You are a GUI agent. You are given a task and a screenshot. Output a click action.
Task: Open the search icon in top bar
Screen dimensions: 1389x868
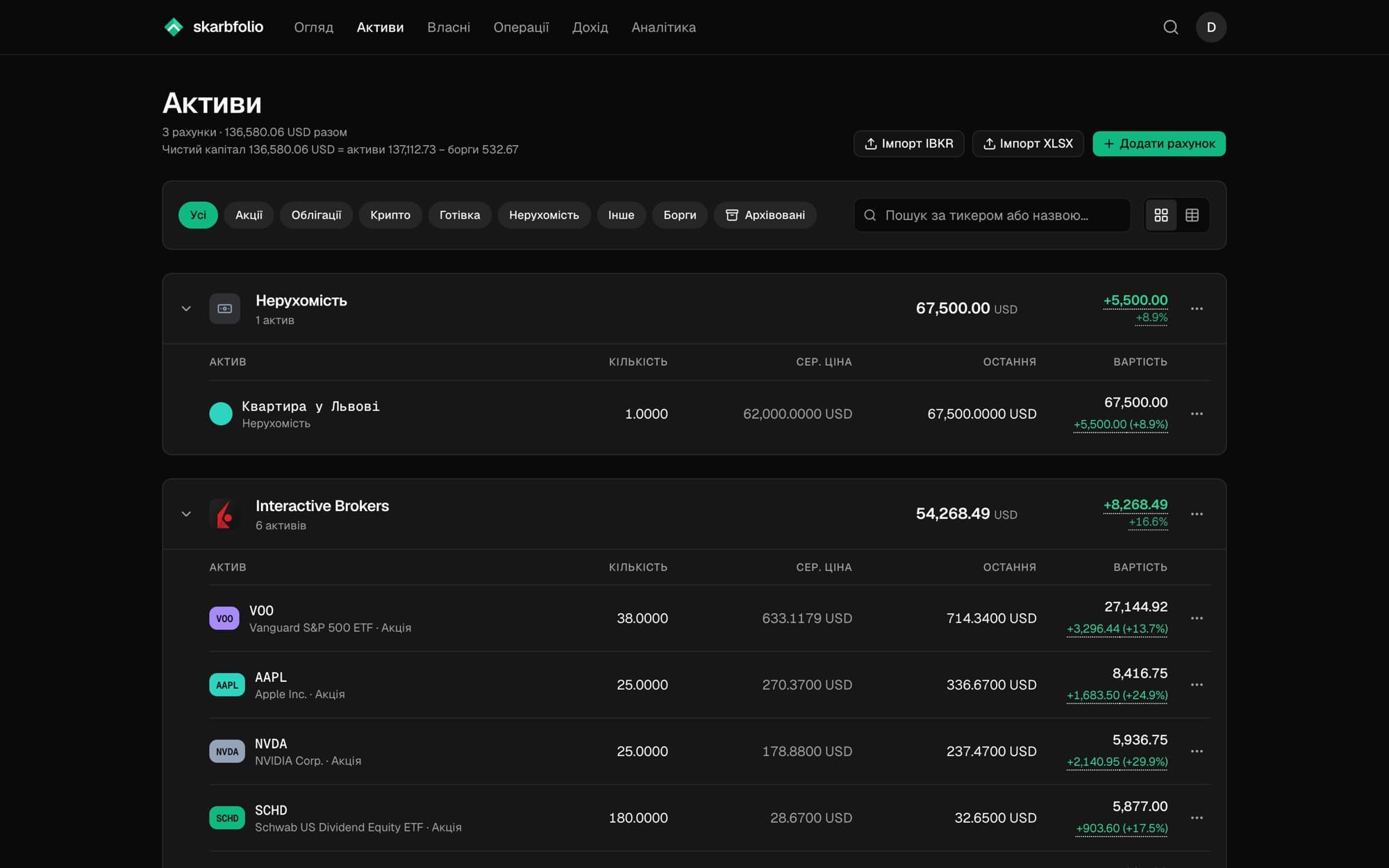pyautogui.click(x=1171, y=27)
